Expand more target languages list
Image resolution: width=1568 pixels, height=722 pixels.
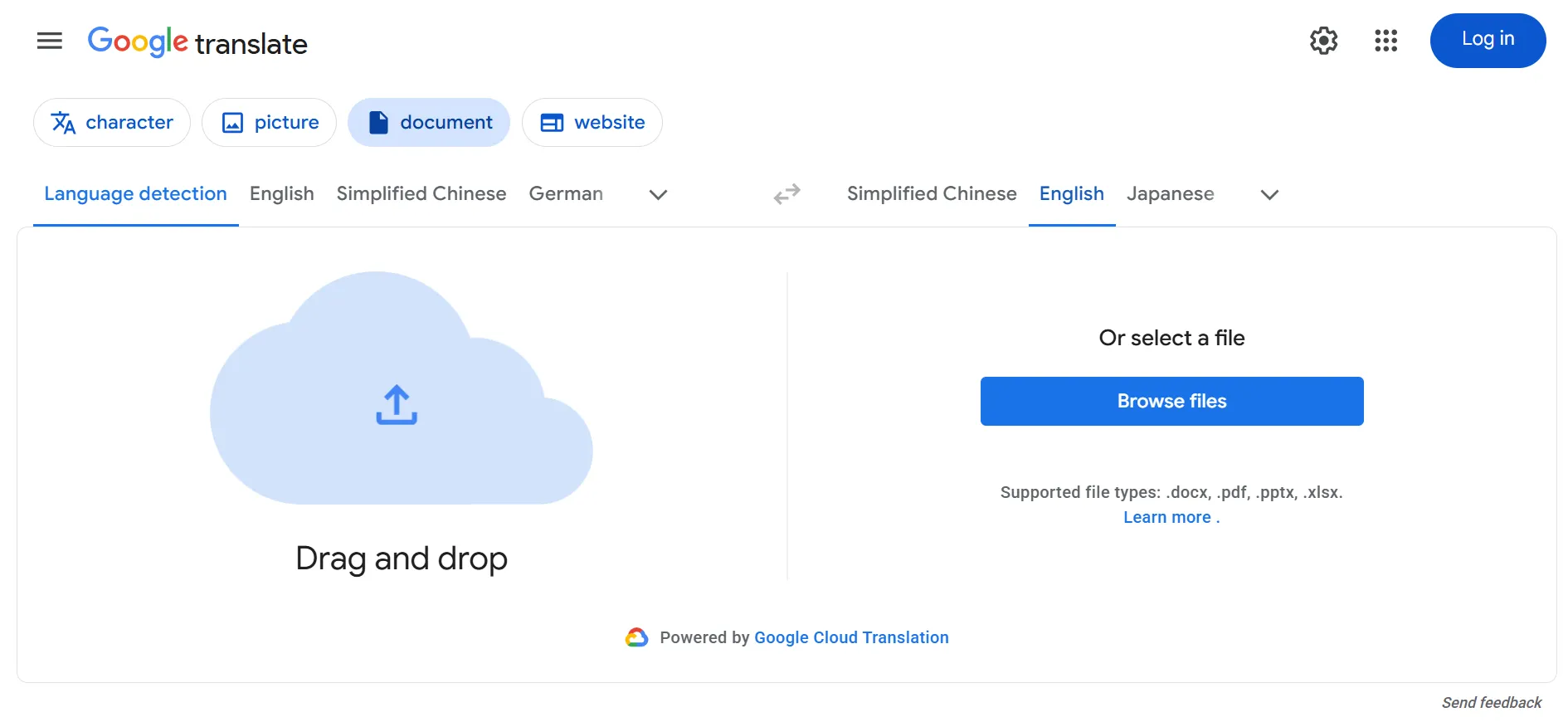pos(1269,195)
